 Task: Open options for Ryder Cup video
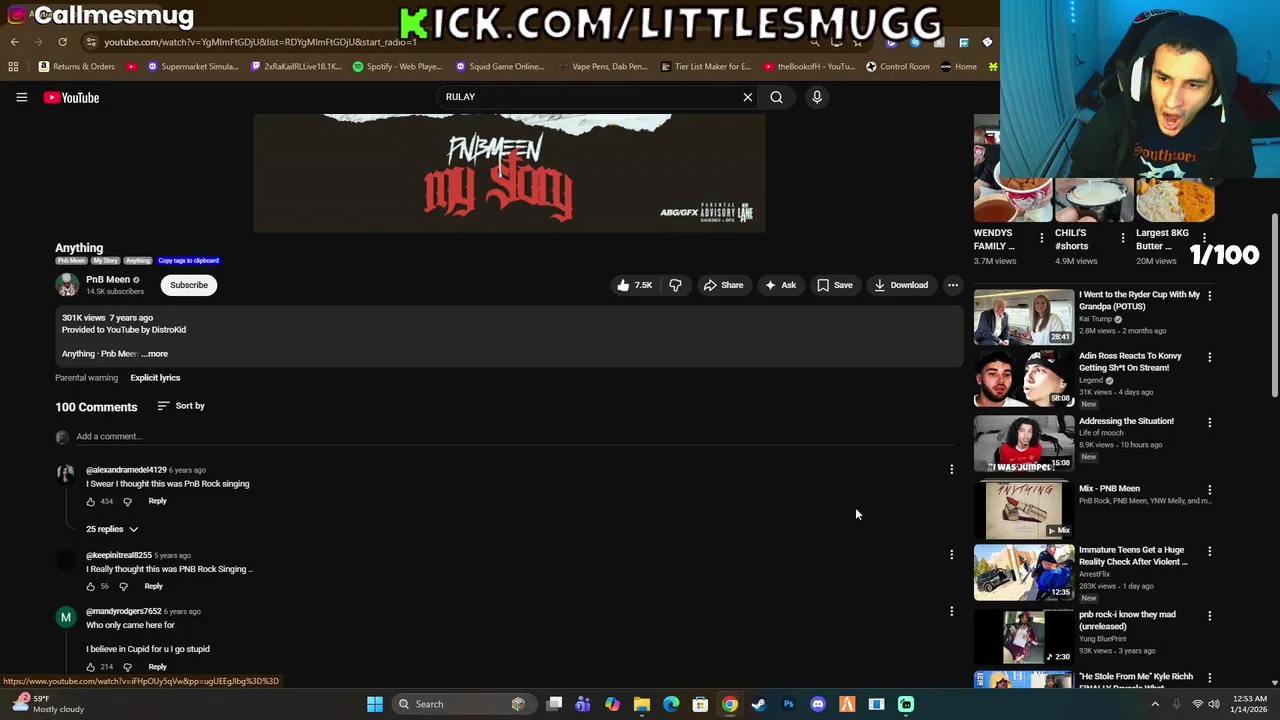[1209, 296]
